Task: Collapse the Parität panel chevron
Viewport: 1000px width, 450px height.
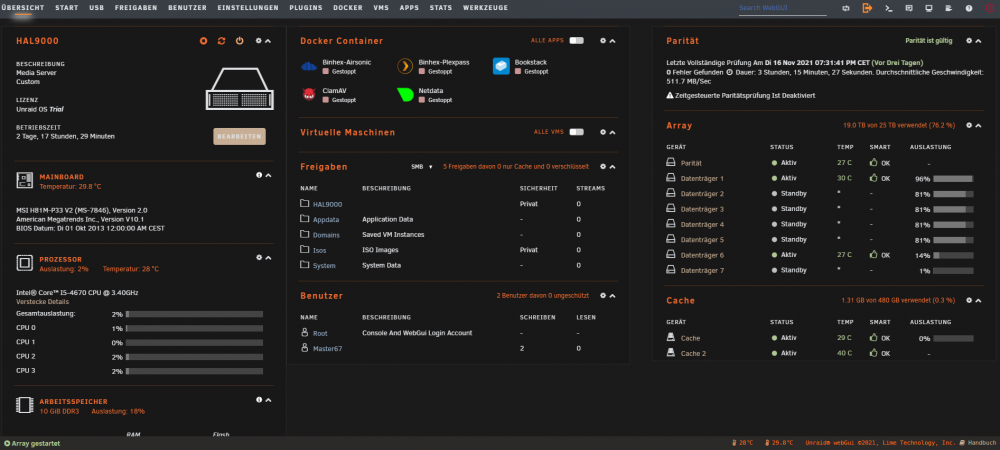Action: [x=978, y=41]
